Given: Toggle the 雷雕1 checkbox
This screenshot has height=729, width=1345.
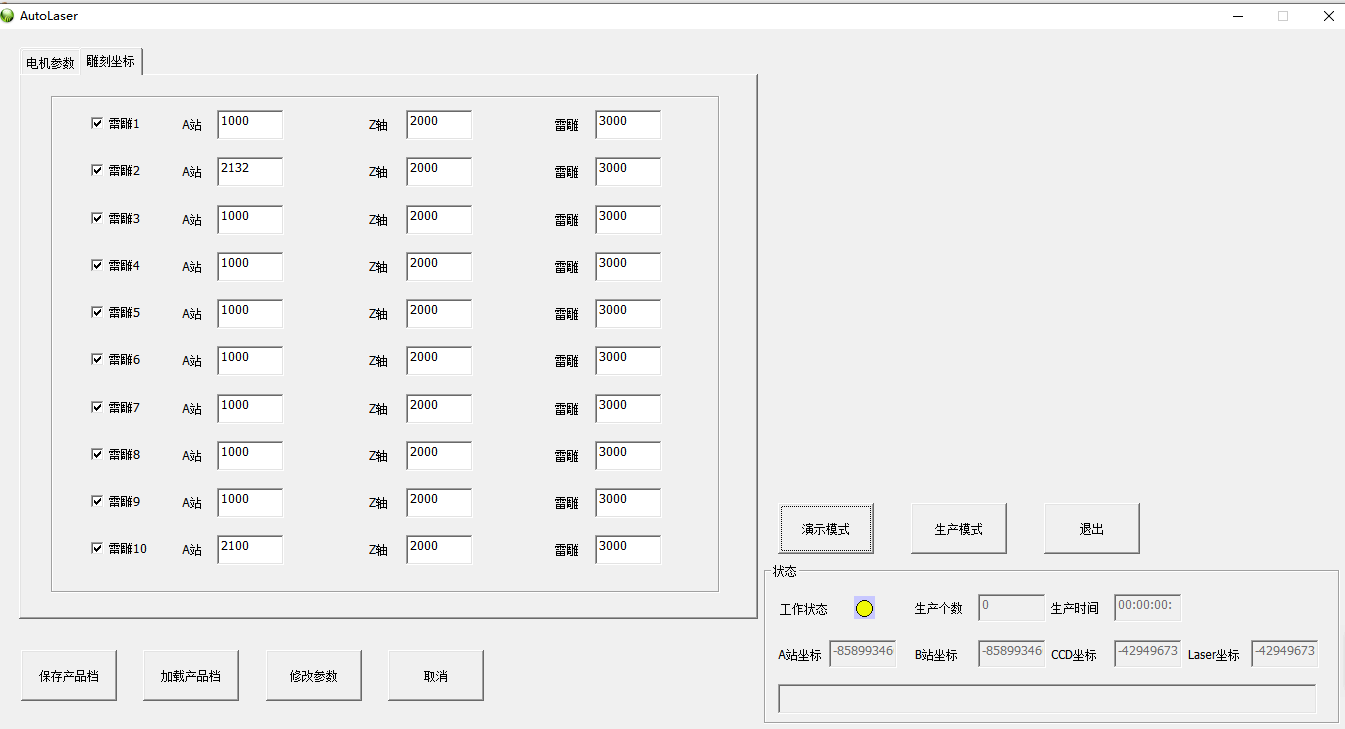Looking at the screenshot, I should coord(97,123).
